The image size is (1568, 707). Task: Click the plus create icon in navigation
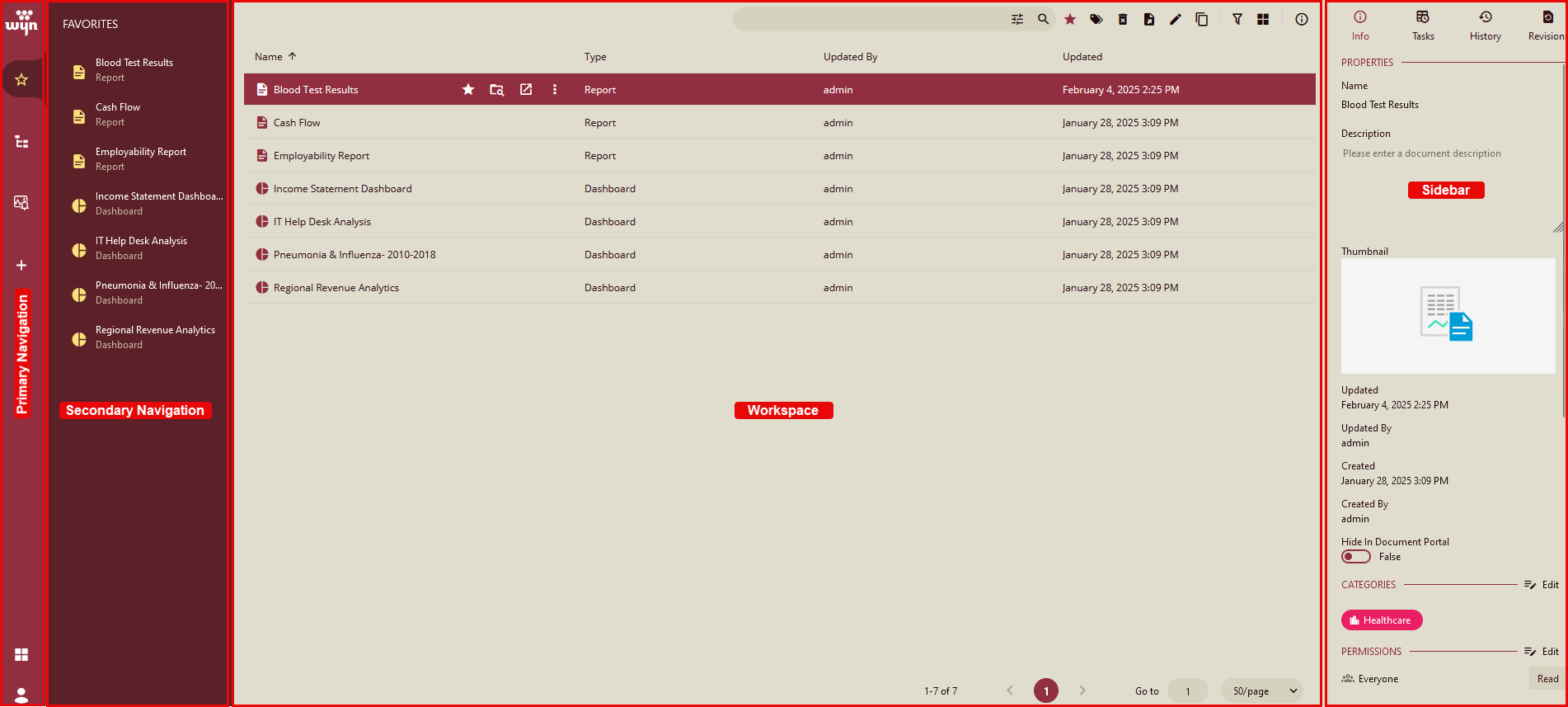(x=21, y=265)
